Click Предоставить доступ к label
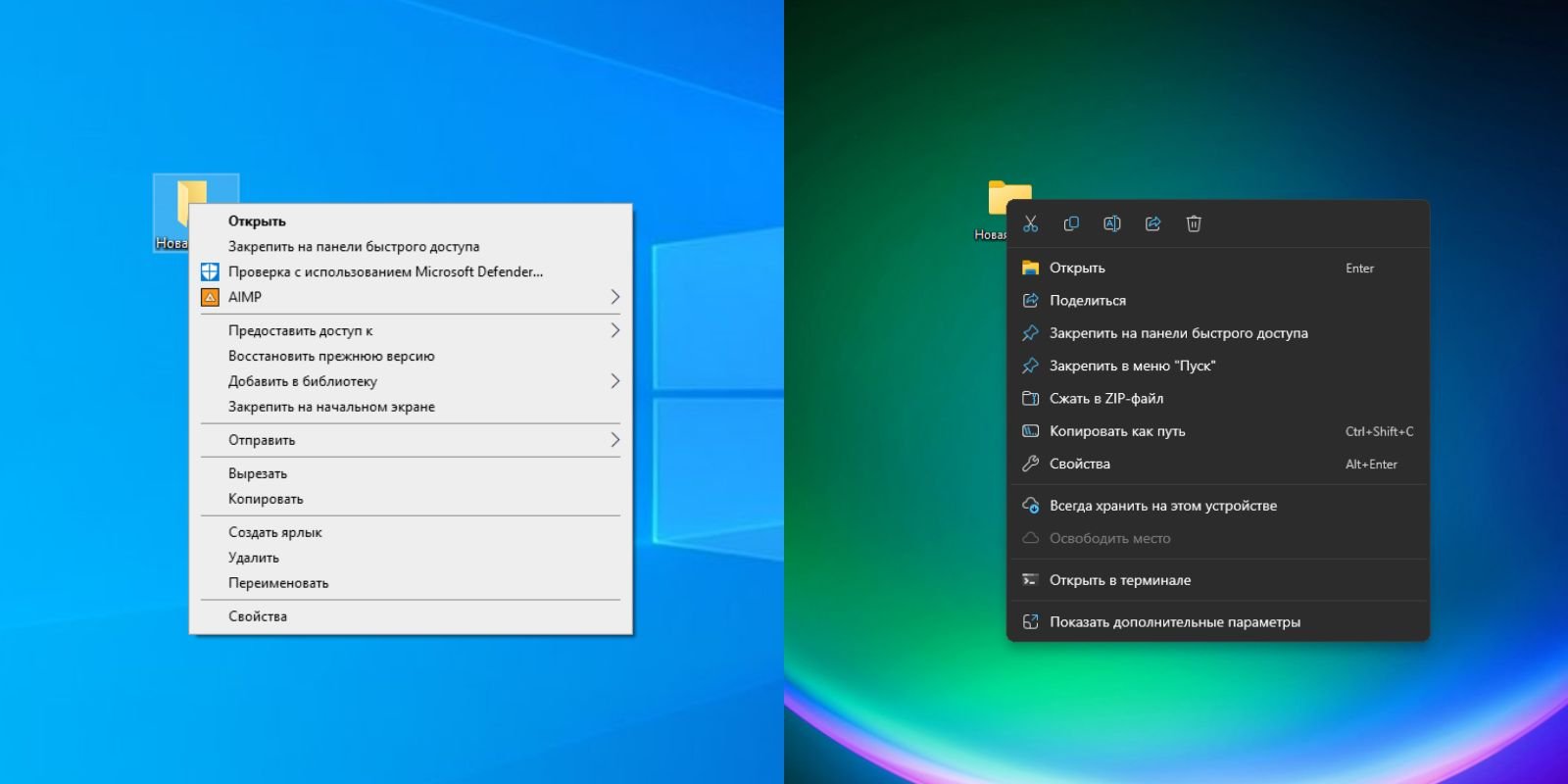The height and width of the screenshot is (784, 1568). point(301,331)
